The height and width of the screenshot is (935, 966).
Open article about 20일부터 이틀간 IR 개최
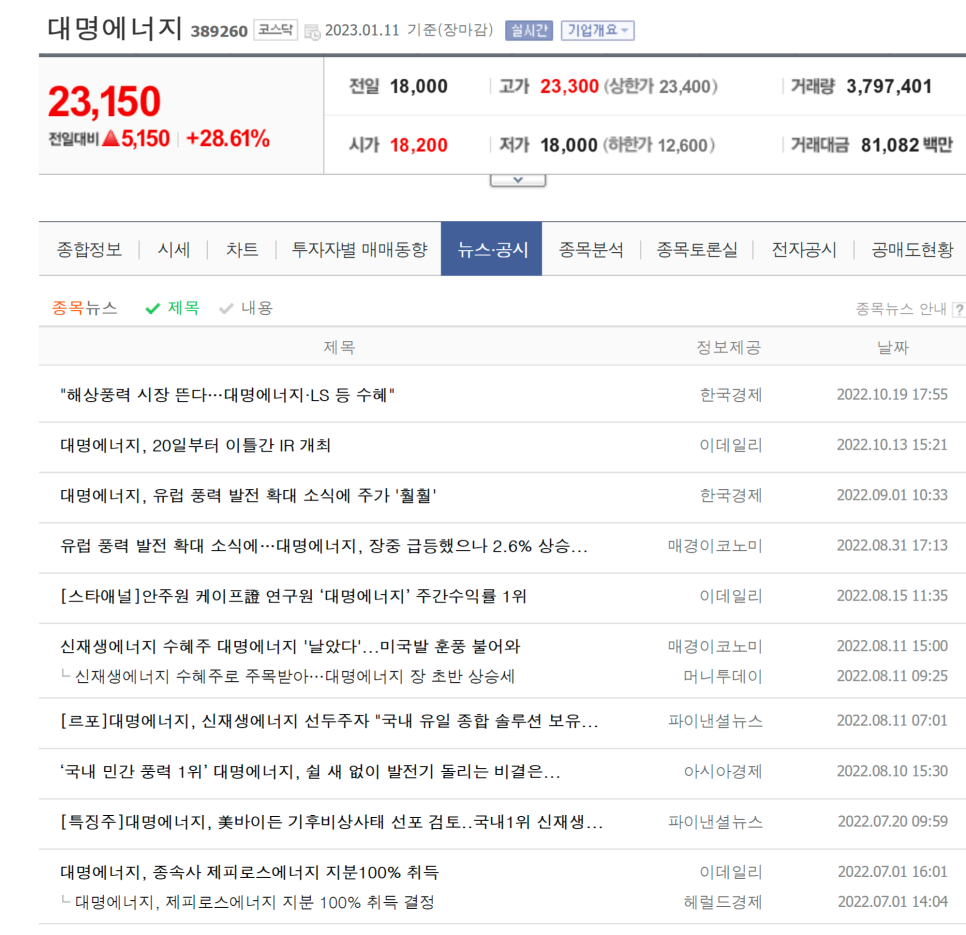click(x=195, y=445)
